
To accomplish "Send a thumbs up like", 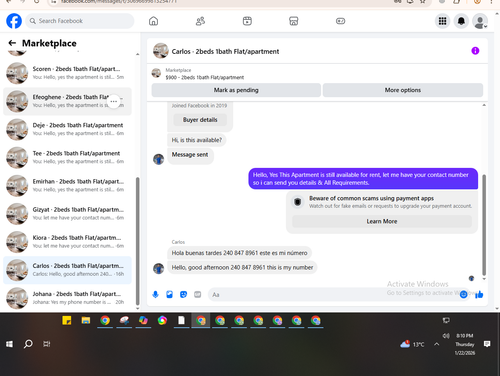I will [479, 294].
